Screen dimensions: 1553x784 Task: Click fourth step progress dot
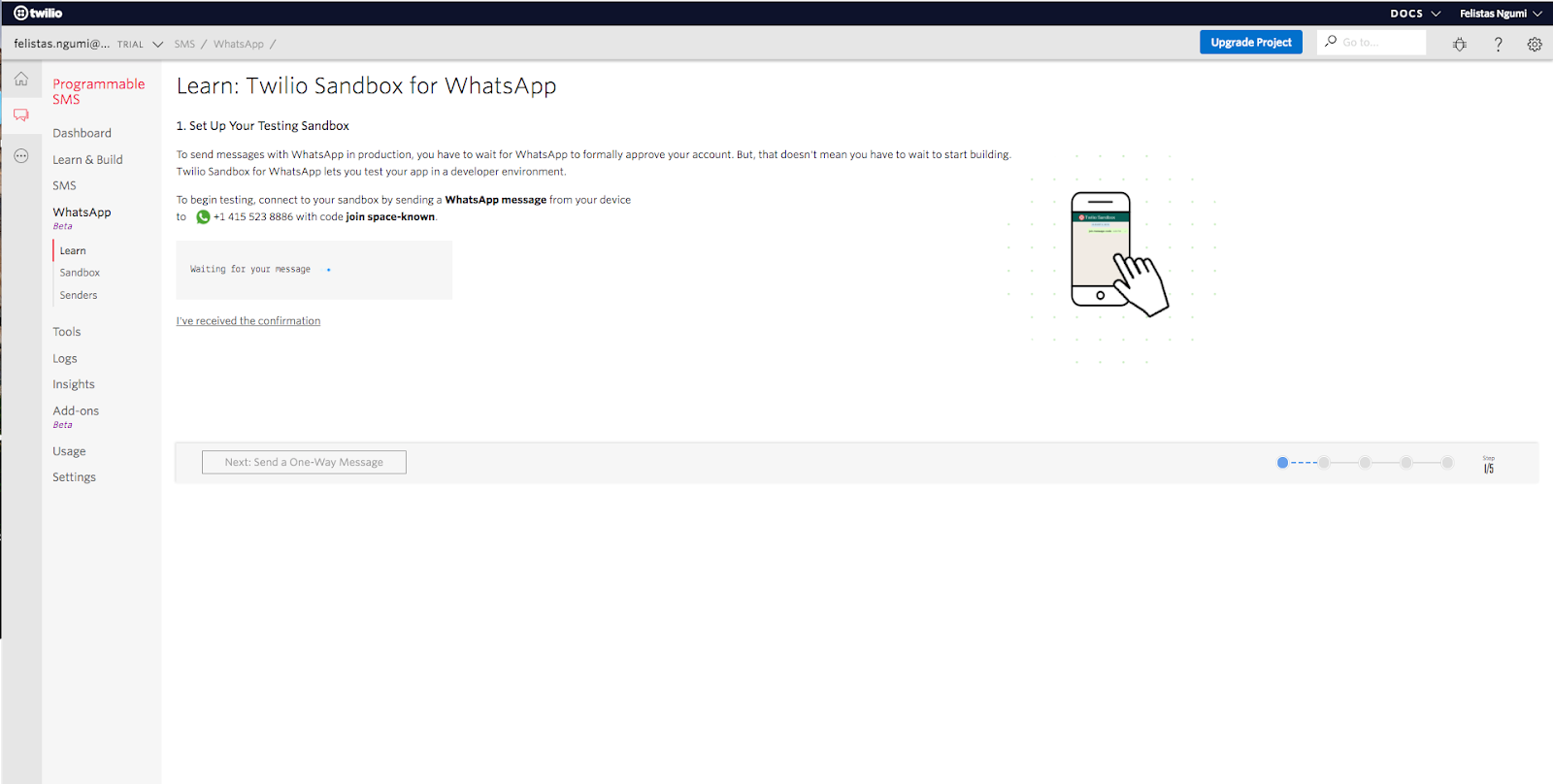pos(1406,463)
